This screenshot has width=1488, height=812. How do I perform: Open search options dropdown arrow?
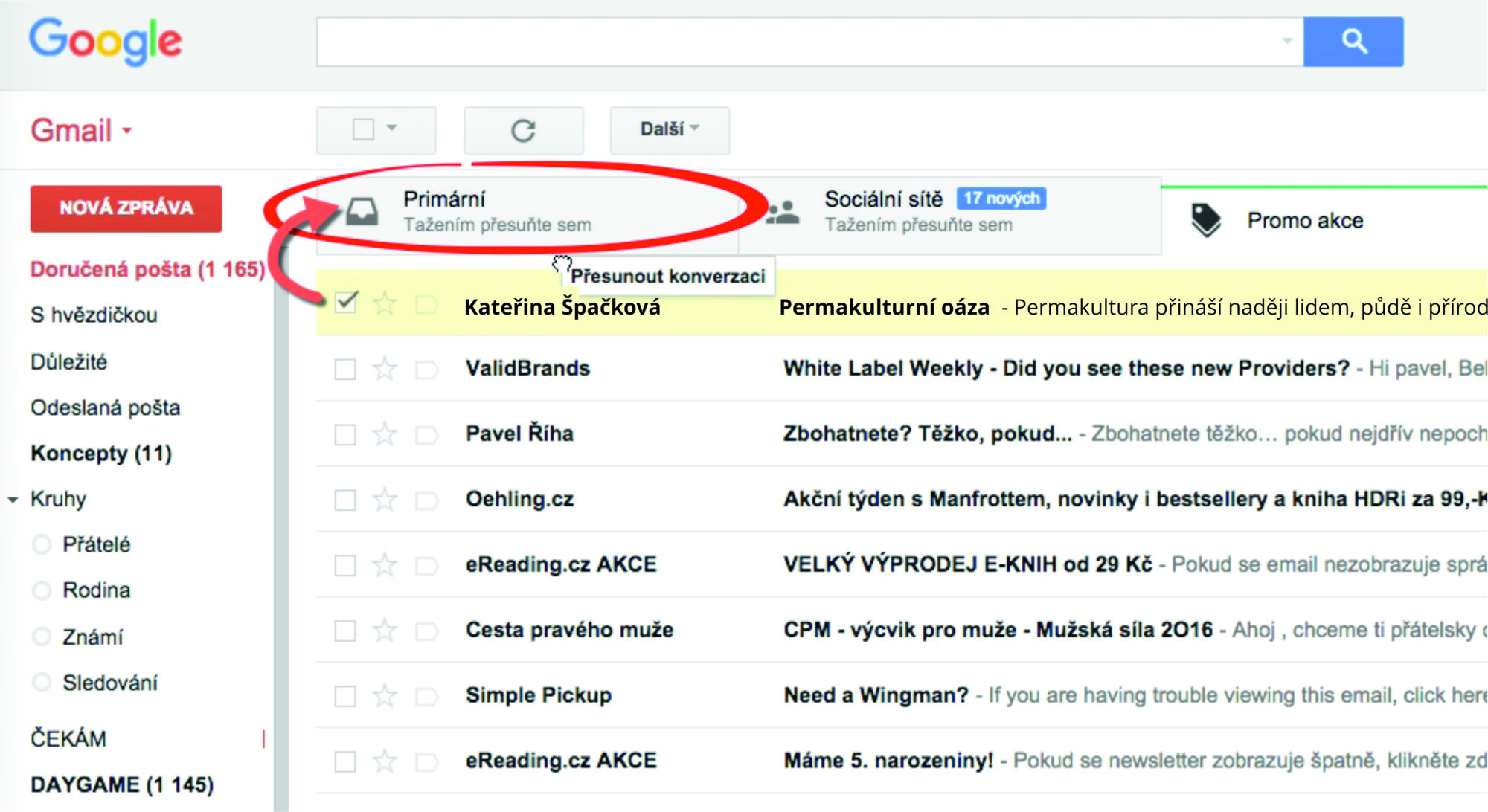(x=1287, y=42)
